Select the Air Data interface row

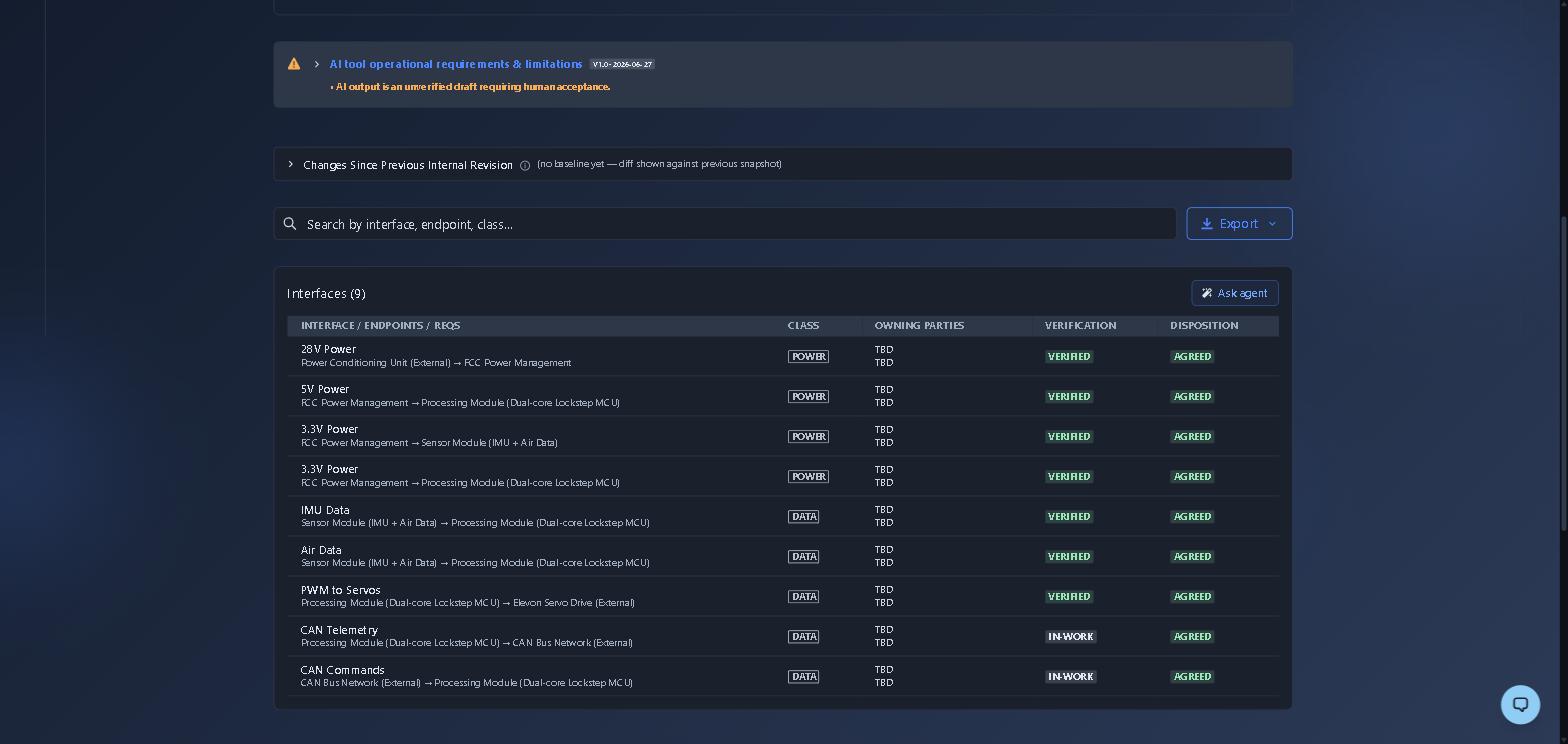[x=783, y=556]
